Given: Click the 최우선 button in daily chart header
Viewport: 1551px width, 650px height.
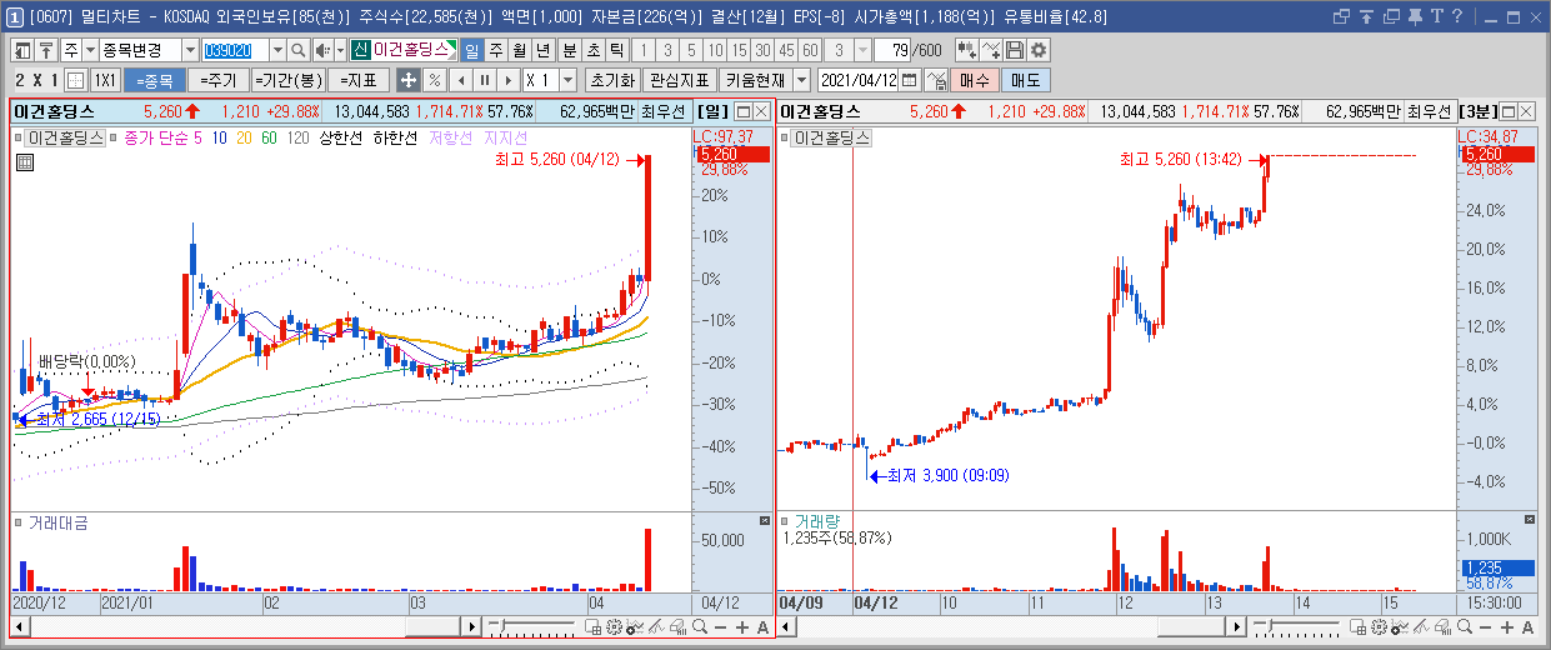Looking at the screenshot, I should click(x=664, y=111).
